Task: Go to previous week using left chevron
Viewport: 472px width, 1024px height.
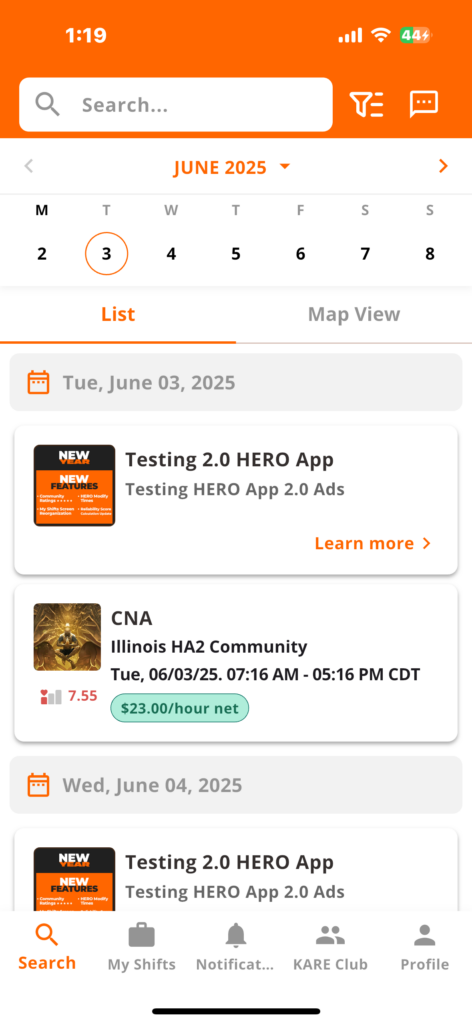Action: 28,166
